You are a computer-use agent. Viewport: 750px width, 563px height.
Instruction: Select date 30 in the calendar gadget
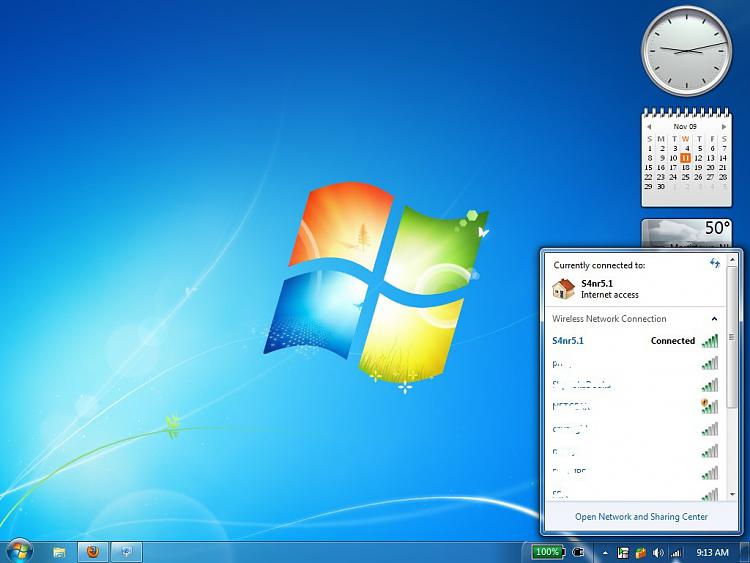click(661, 187)
